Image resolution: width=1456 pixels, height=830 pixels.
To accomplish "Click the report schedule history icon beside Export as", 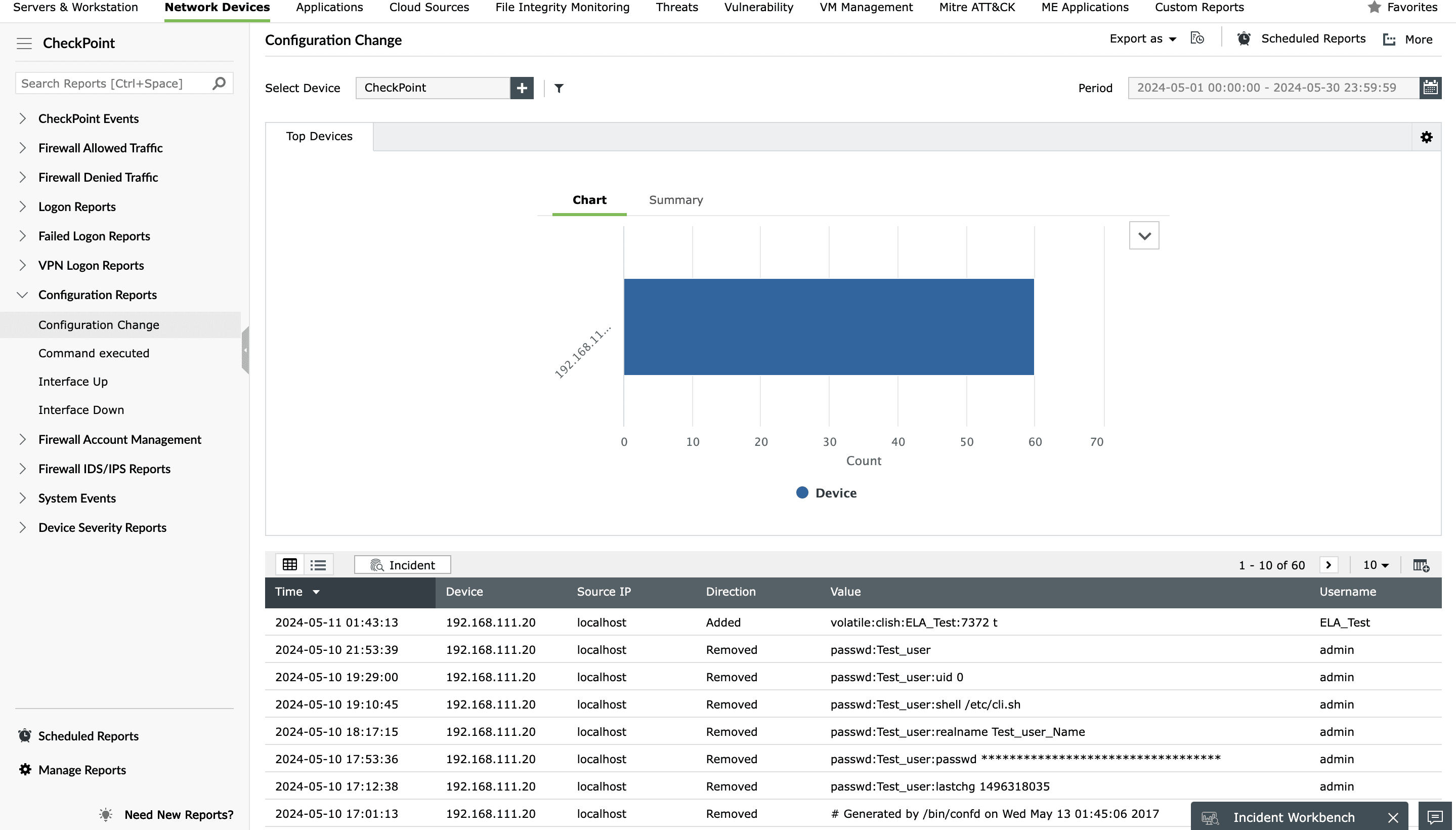I will coord(1197,39).
